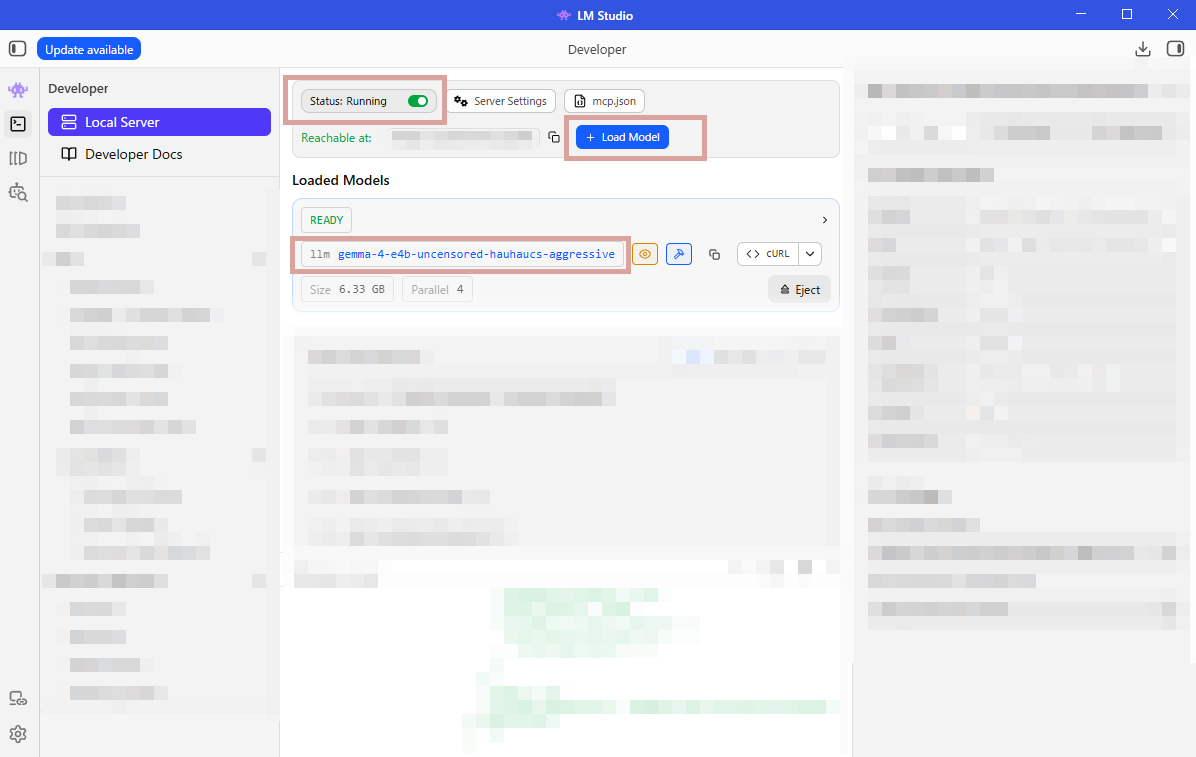1196x757 pixels.
Task: Open Developer Docs in sidebar
Action: 159,154
